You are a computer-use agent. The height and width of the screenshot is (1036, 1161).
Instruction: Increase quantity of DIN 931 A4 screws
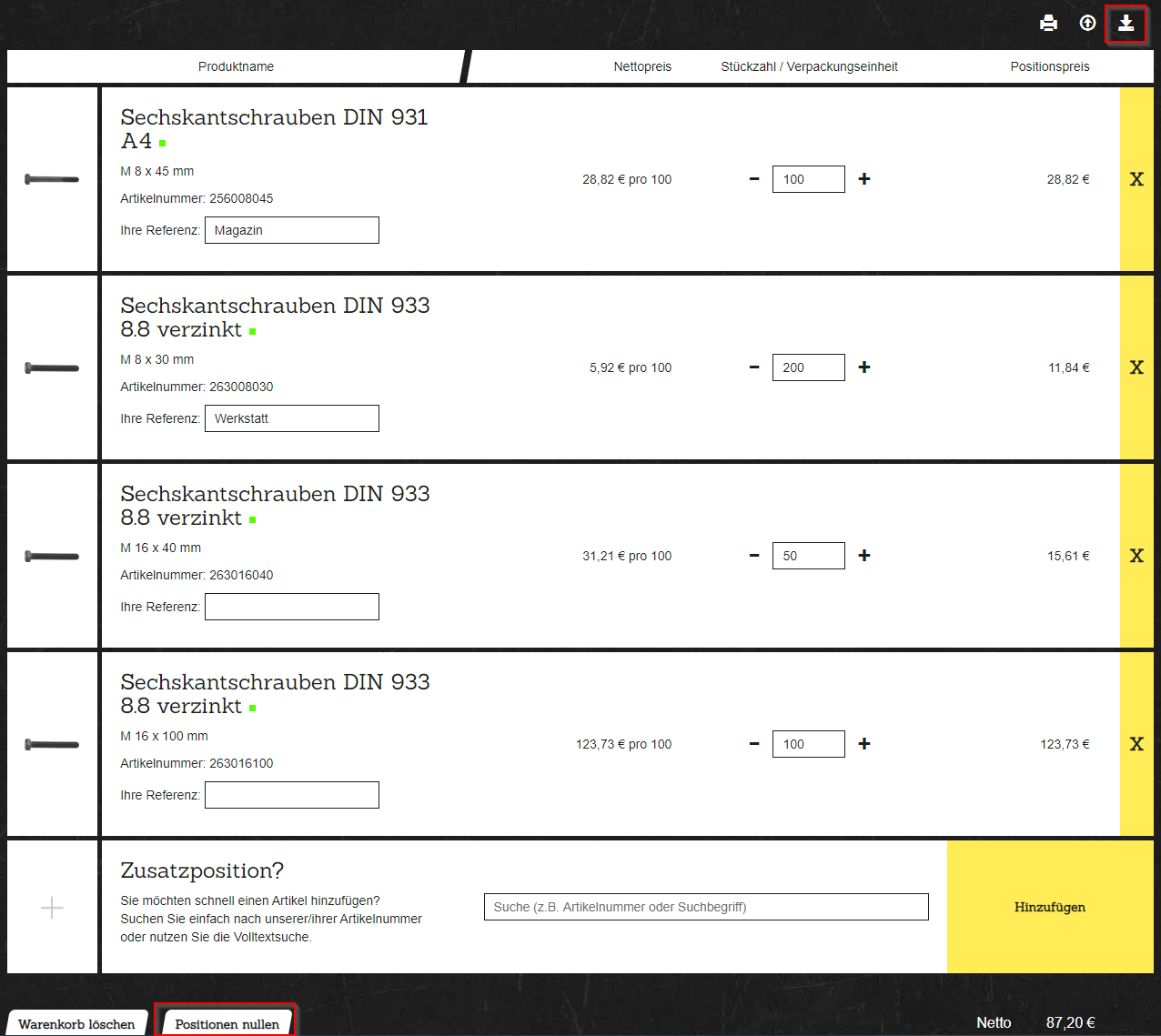(864, 179)
